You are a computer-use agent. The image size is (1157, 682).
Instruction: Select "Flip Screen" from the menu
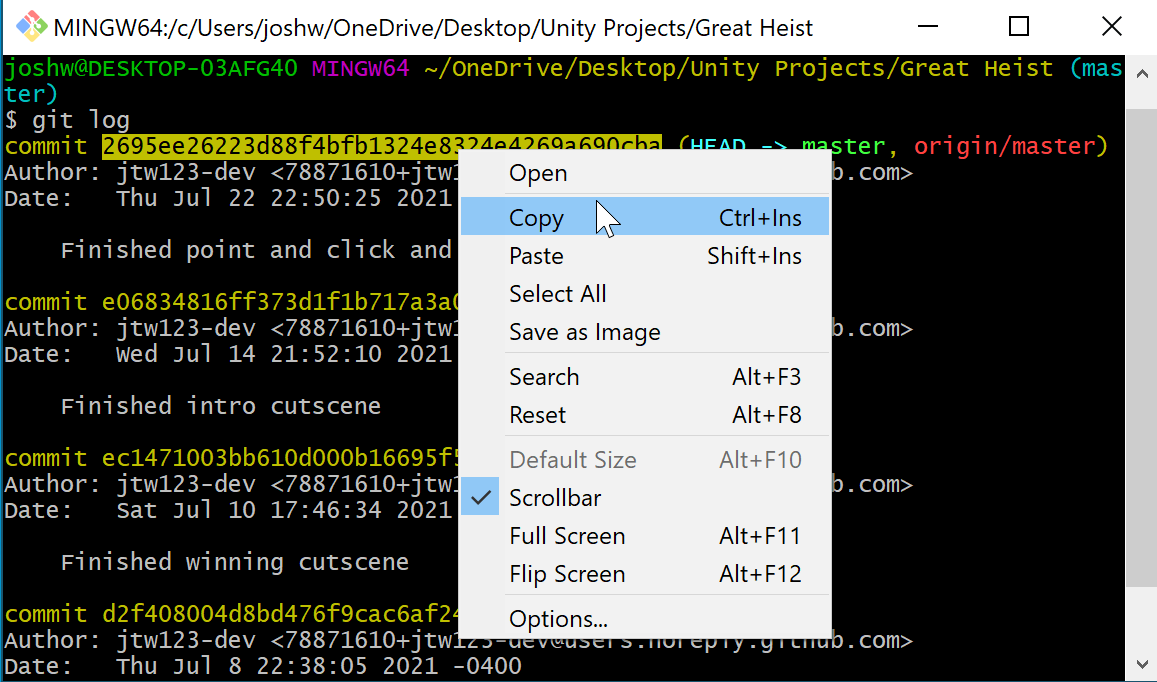567,573
